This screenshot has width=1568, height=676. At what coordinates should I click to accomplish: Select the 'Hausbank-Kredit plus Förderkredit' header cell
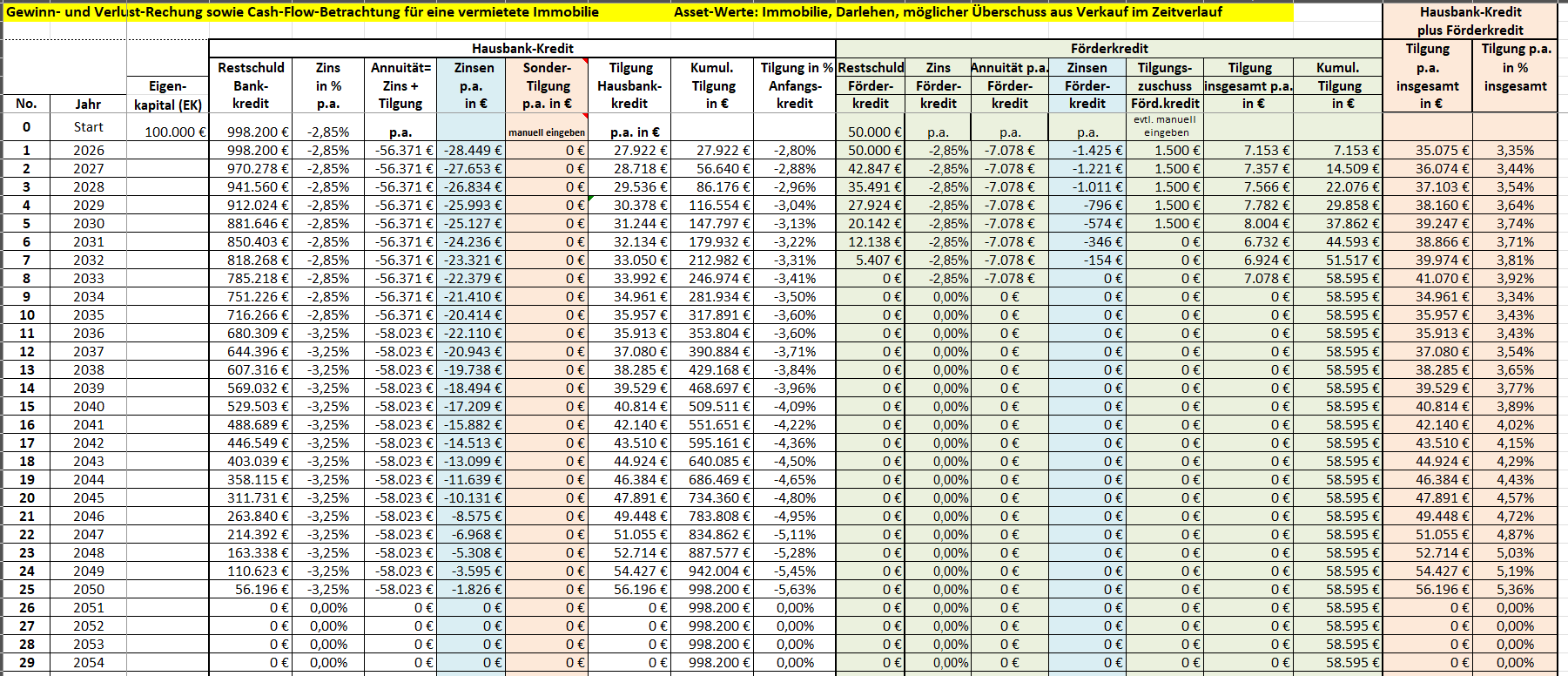(1470, 21)
